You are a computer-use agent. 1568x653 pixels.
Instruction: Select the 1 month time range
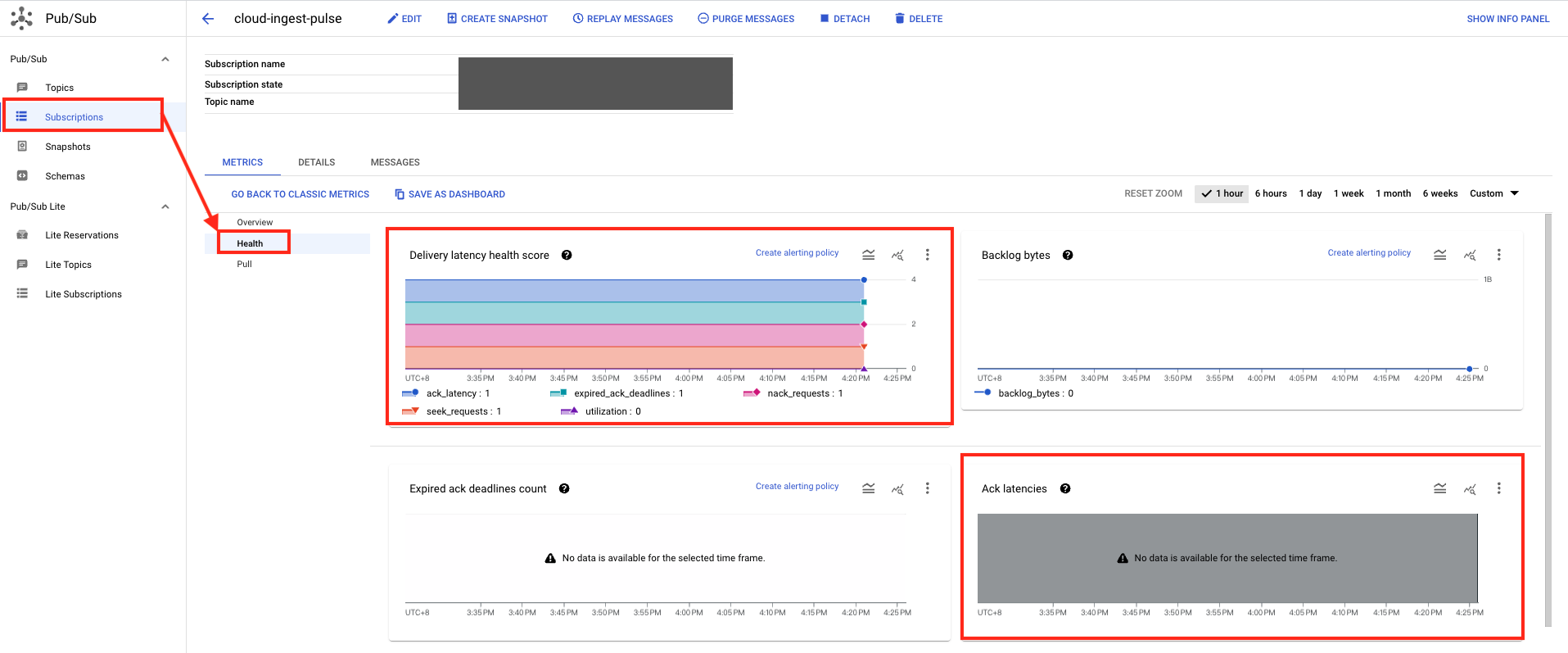click(1394, 193)
